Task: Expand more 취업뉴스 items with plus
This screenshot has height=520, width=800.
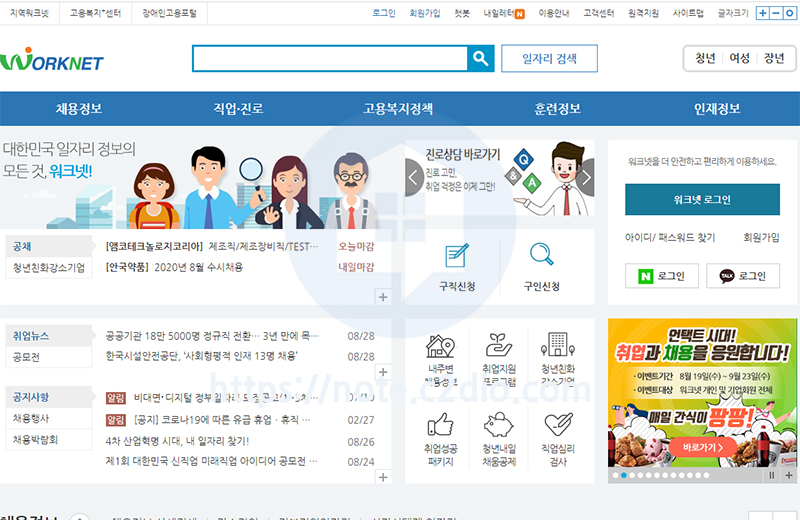Action: [383, 372]
